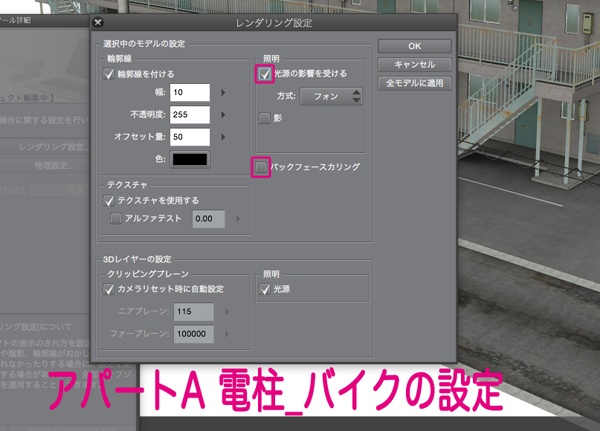Expand the ニアプレーン value arrow

(227, 312)
